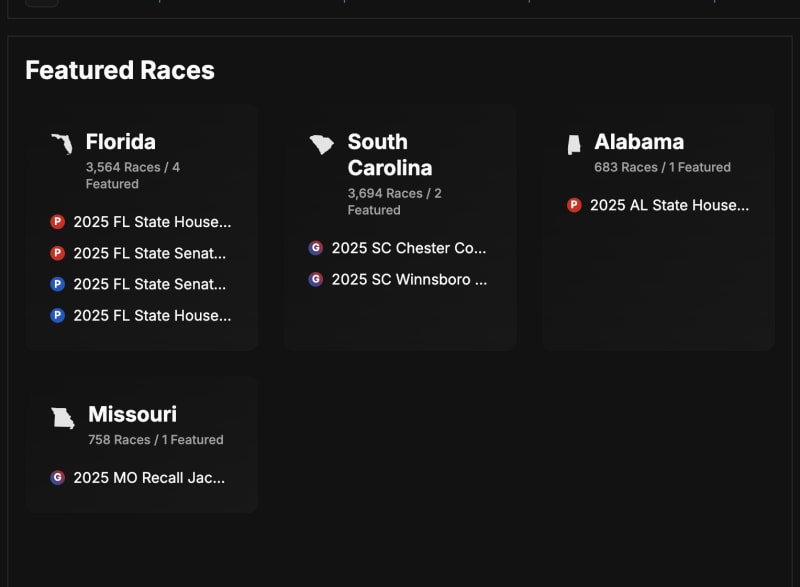The image size is (800, 587).
Task: Select the Missouri heading
Action: click(132, 414)
